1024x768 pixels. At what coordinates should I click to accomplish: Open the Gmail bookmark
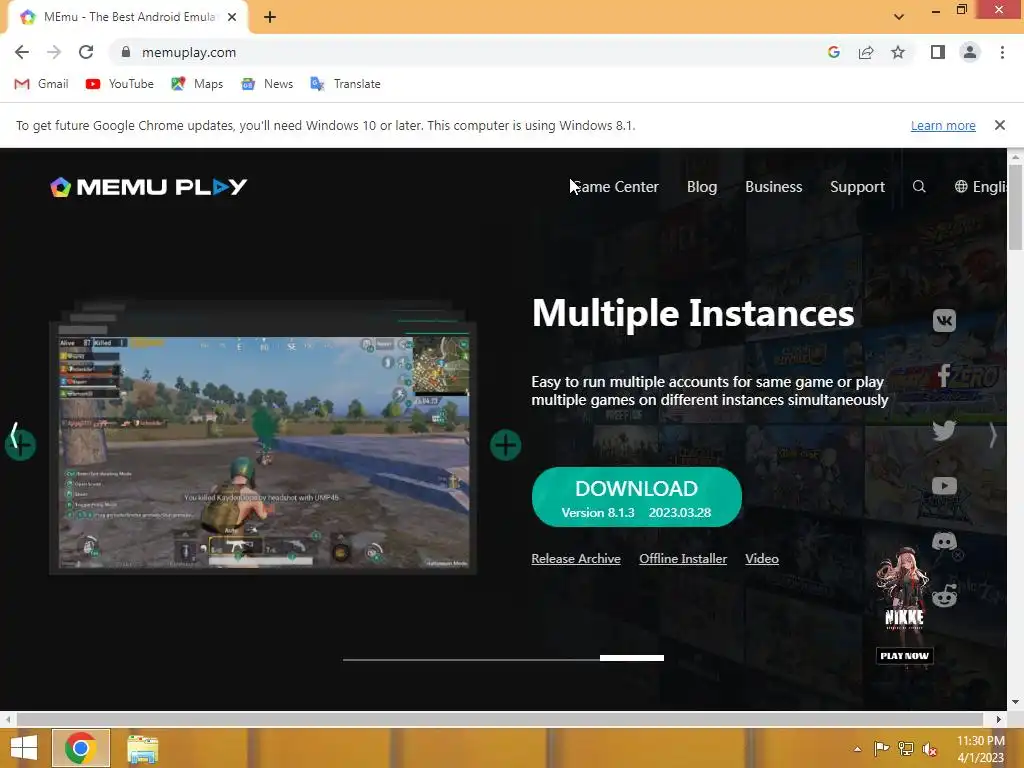click(x=41, y=84)
